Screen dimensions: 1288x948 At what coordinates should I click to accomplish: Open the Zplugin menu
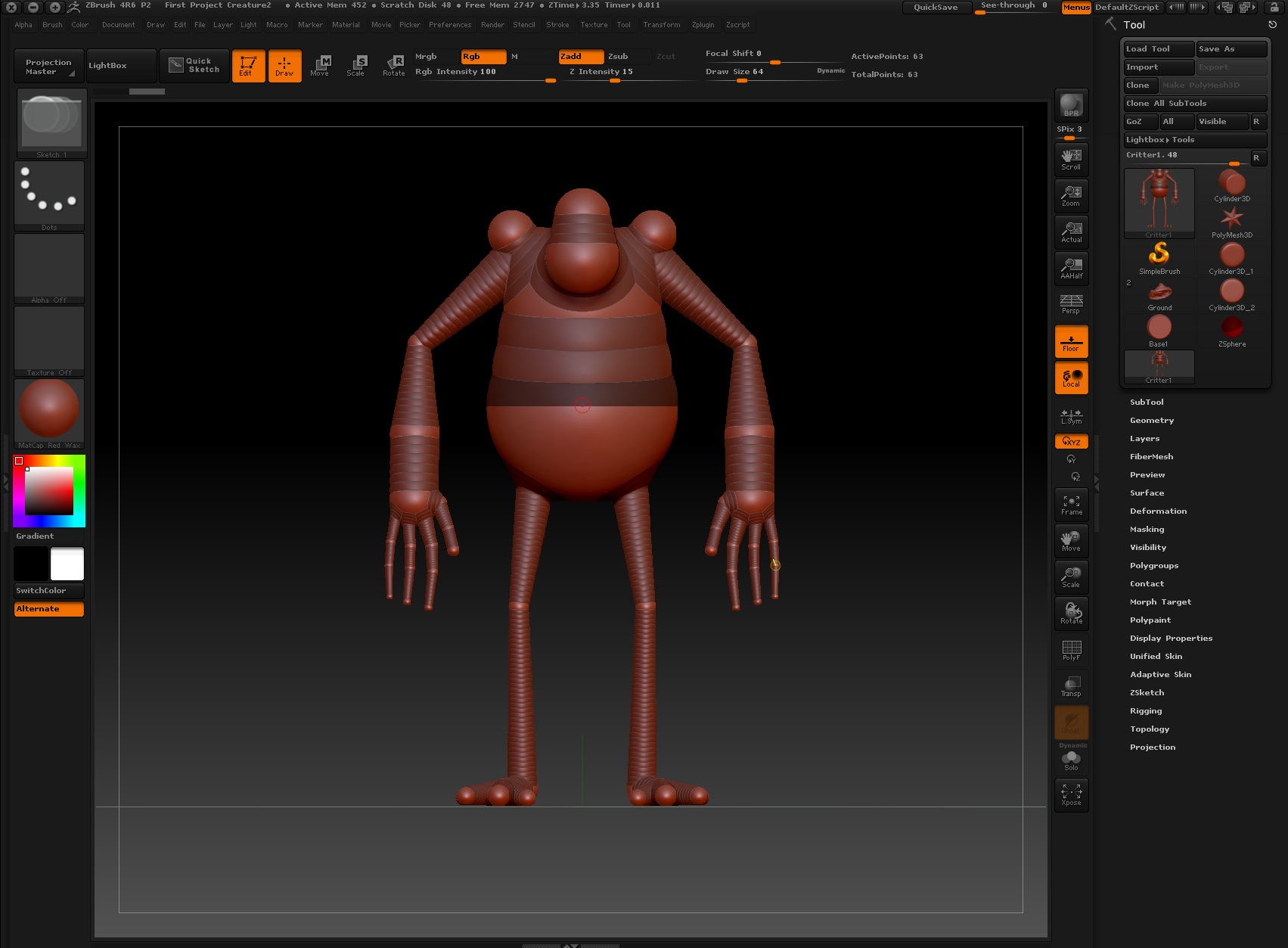coord(703,25)
